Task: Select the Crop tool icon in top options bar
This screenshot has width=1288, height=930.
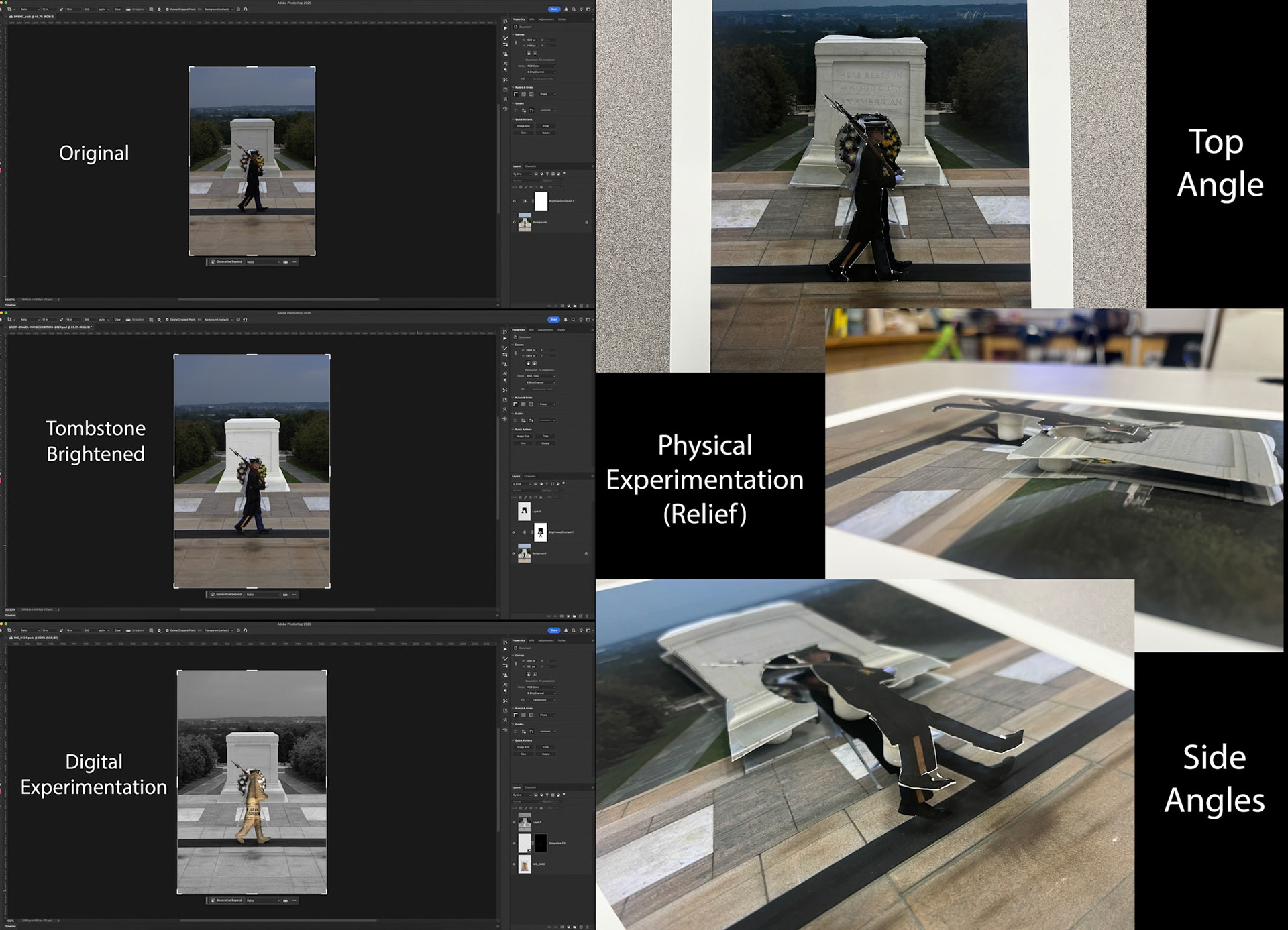Action: (x=9, y=9)
